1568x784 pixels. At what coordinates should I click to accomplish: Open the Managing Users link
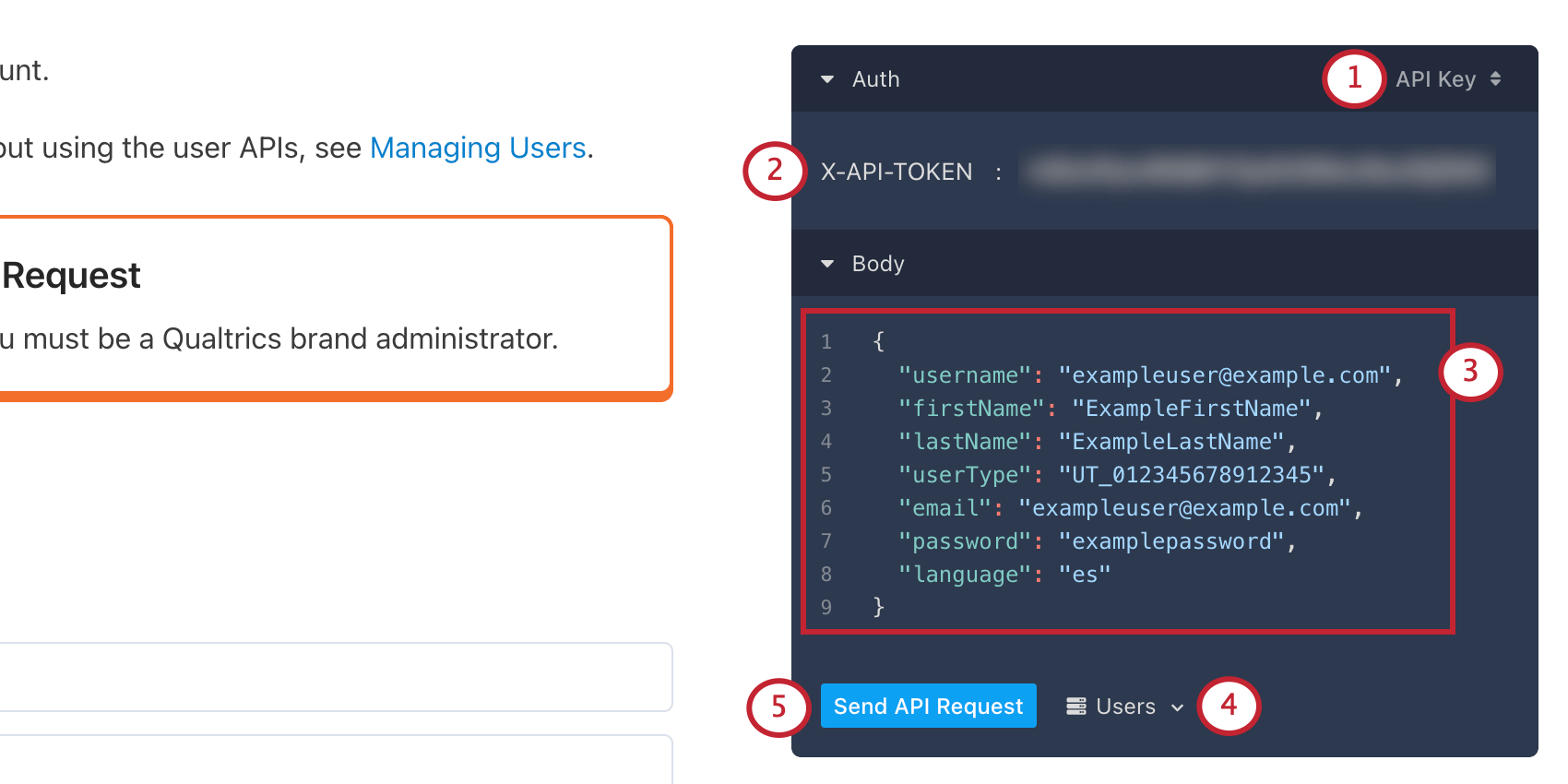click(x=478, y=148)
